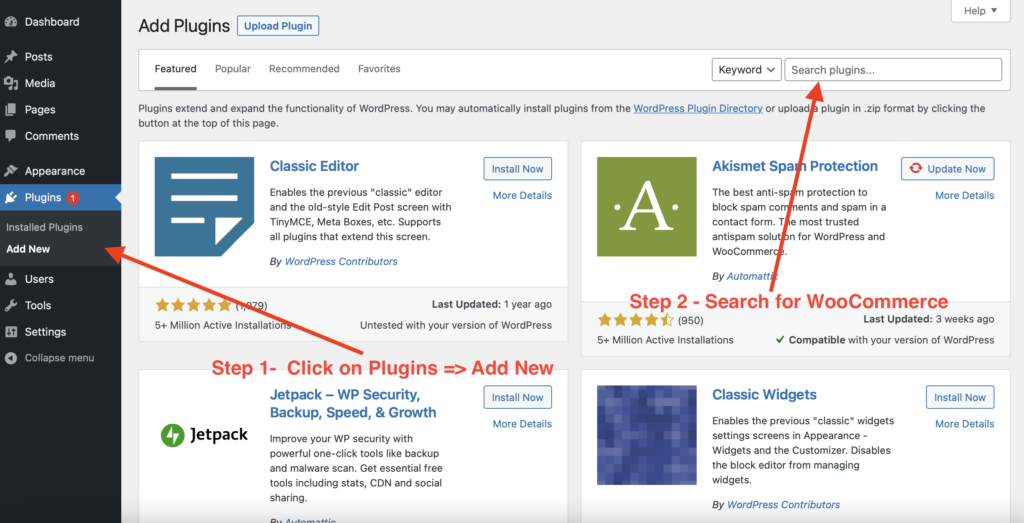Open the Favorites tab
The image size is (1024, 523).
click(x=379, y=69)
